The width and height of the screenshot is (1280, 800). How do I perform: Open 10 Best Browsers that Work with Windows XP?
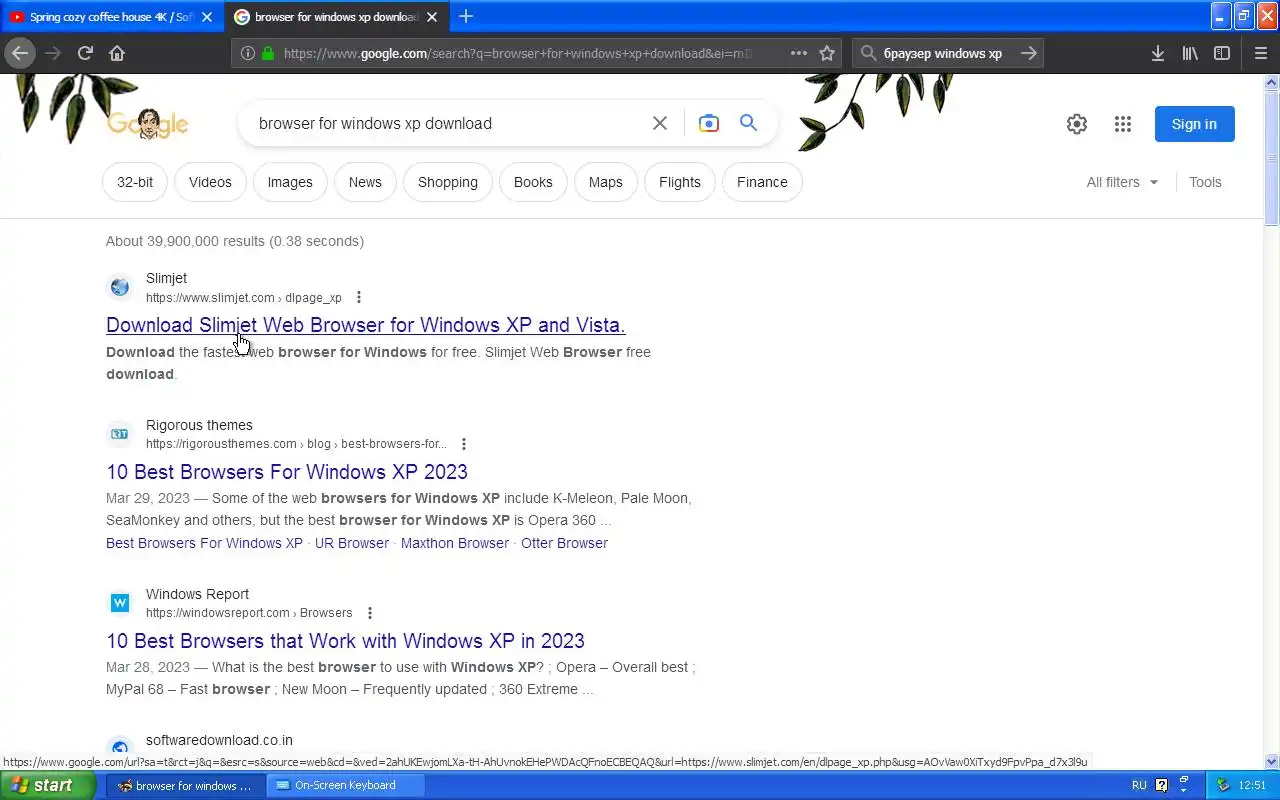click(x=345, y=641)
